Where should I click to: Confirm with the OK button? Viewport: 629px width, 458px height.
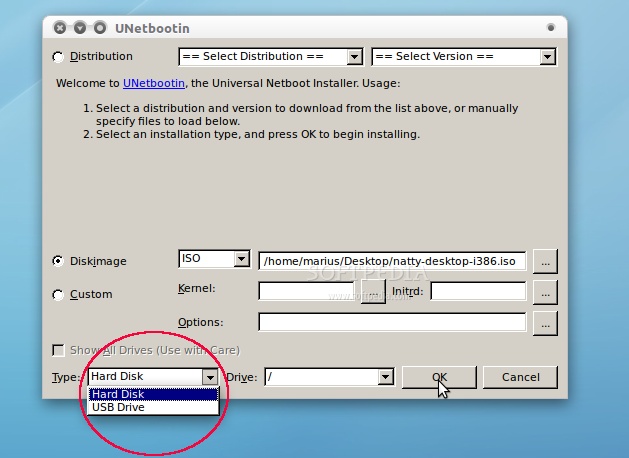439,377
